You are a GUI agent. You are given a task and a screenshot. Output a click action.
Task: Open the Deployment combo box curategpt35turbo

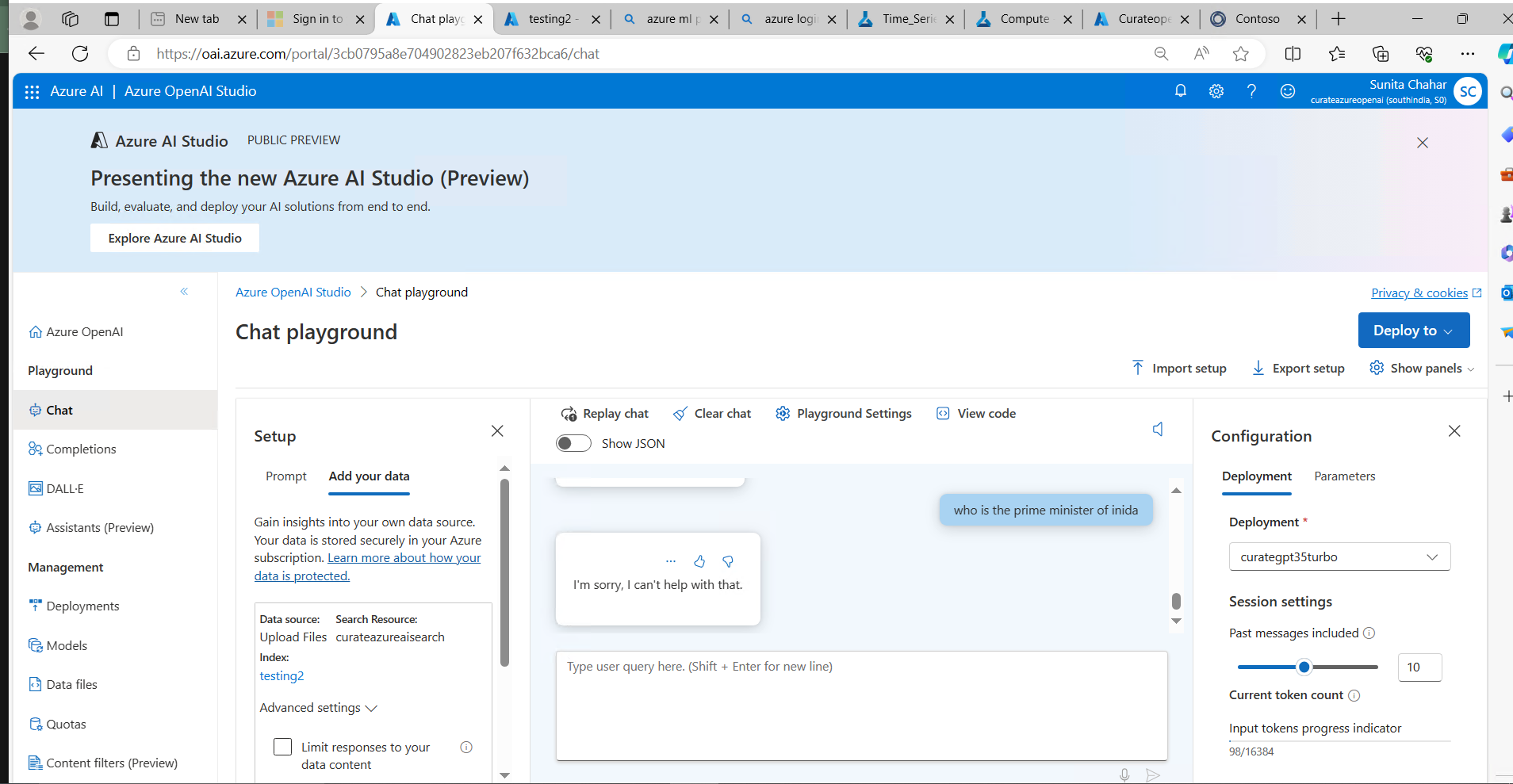(x=1339, y=556)
